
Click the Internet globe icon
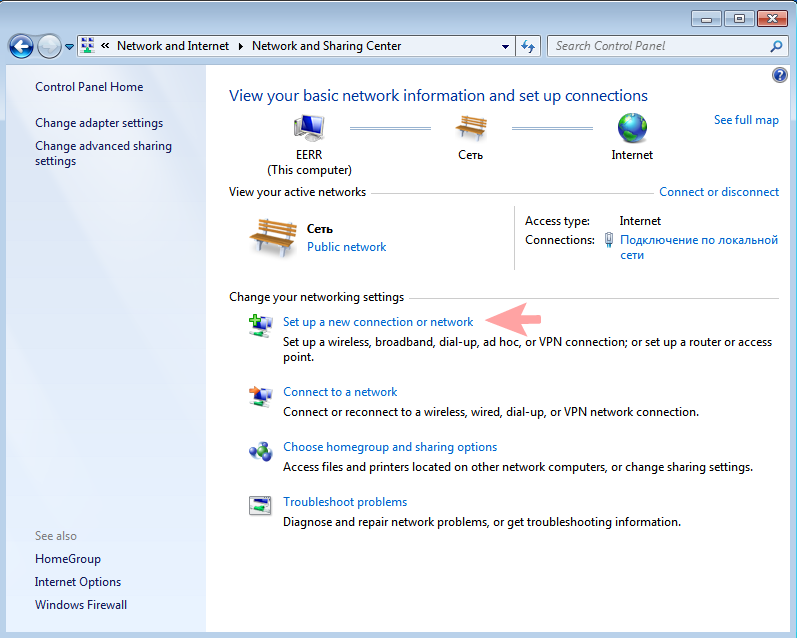[632, 128]
